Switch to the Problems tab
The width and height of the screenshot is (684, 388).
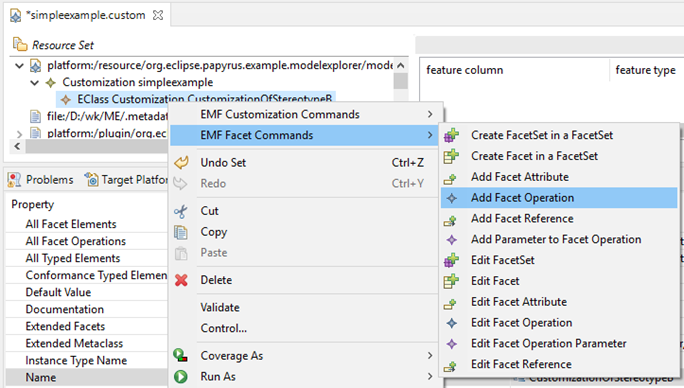[x=40, y=180]
